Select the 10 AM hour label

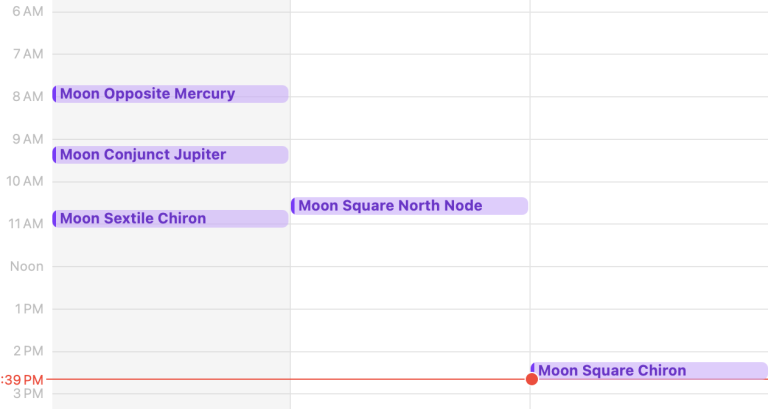coord(25,181)
